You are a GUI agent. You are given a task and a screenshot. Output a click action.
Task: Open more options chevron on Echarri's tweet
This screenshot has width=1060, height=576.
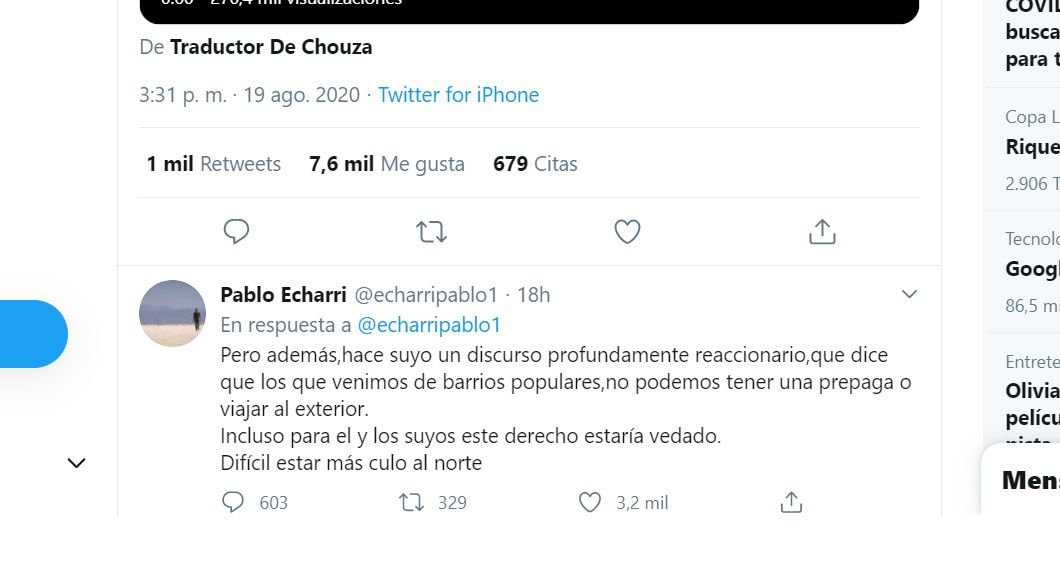(909, 294)
